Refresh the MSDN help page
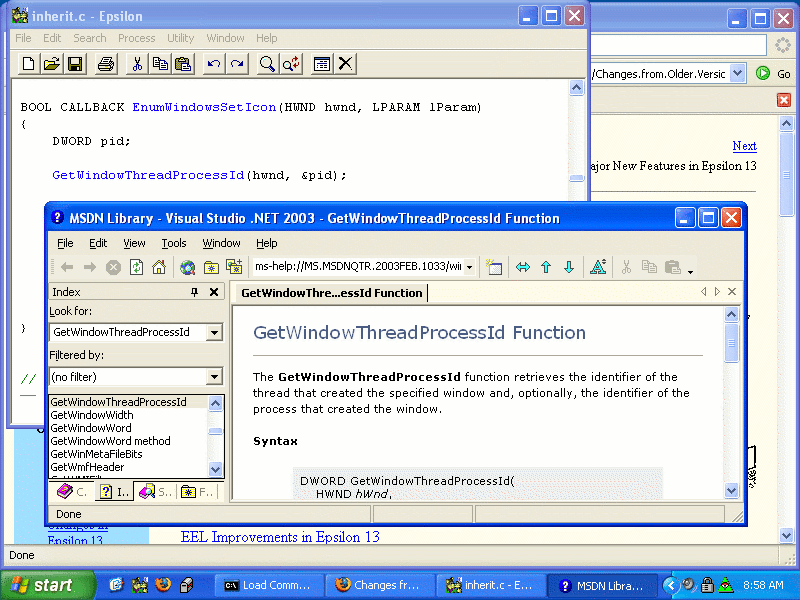 coord(136,267)
